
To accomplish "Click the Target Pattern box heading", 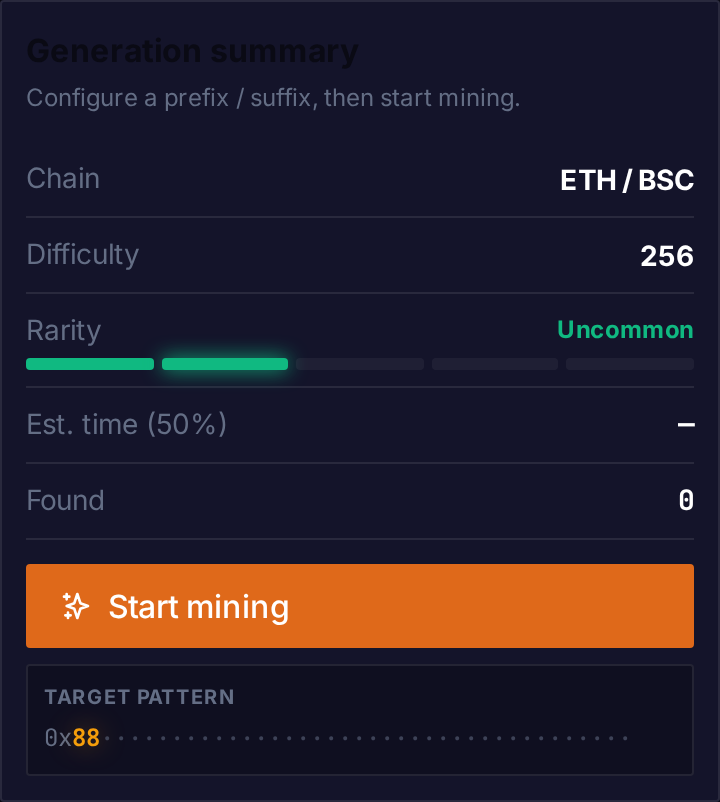I will 139,697.
